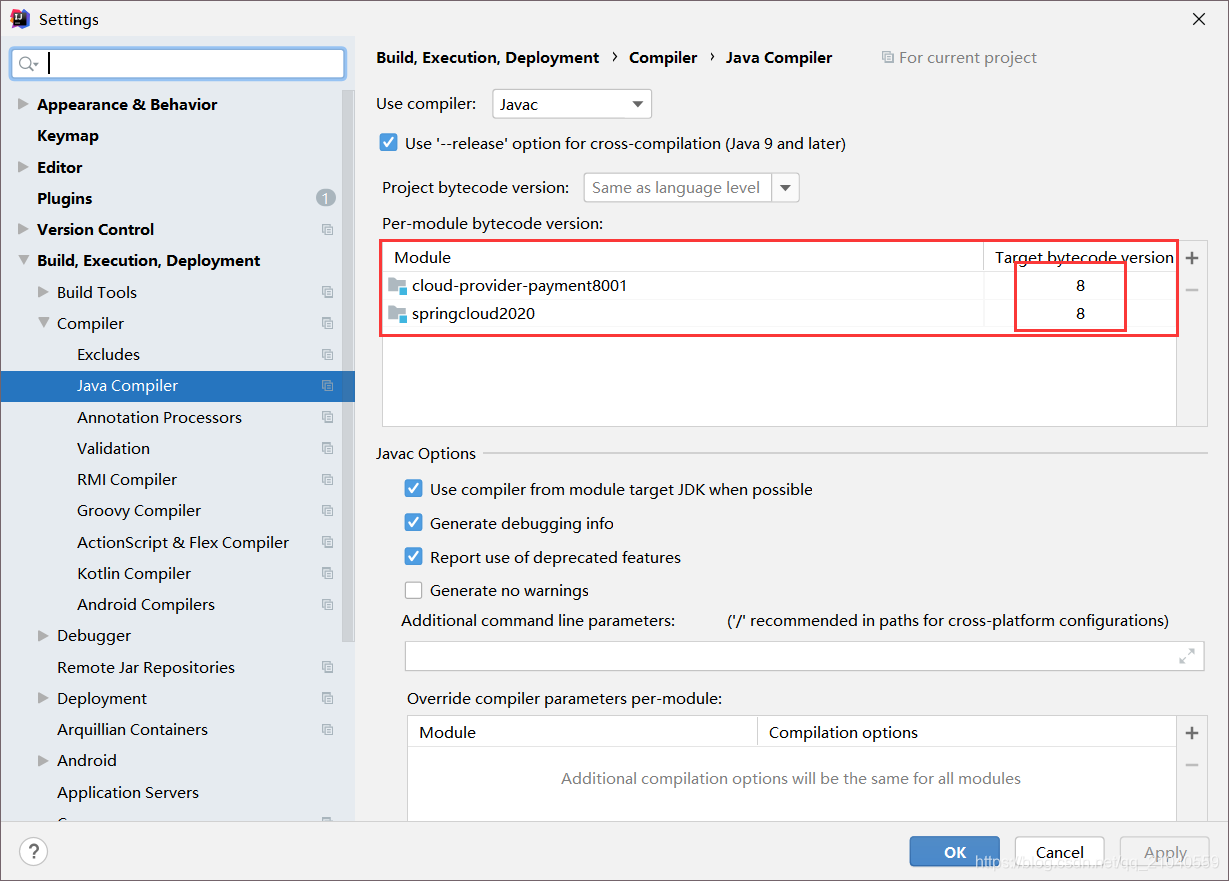Uncheck Generate debugging info
The image size is (1229, 881).
(x=413, y=523)
